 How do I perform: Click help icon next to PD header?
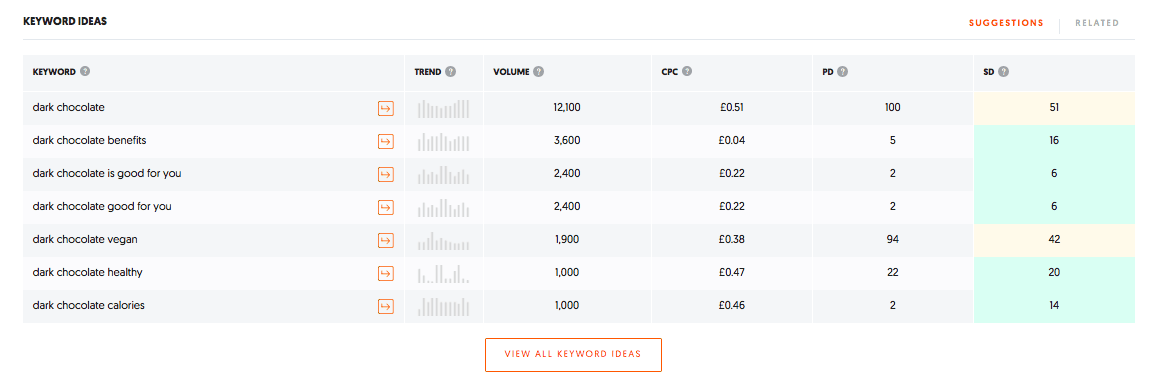[x=843, y=72]
